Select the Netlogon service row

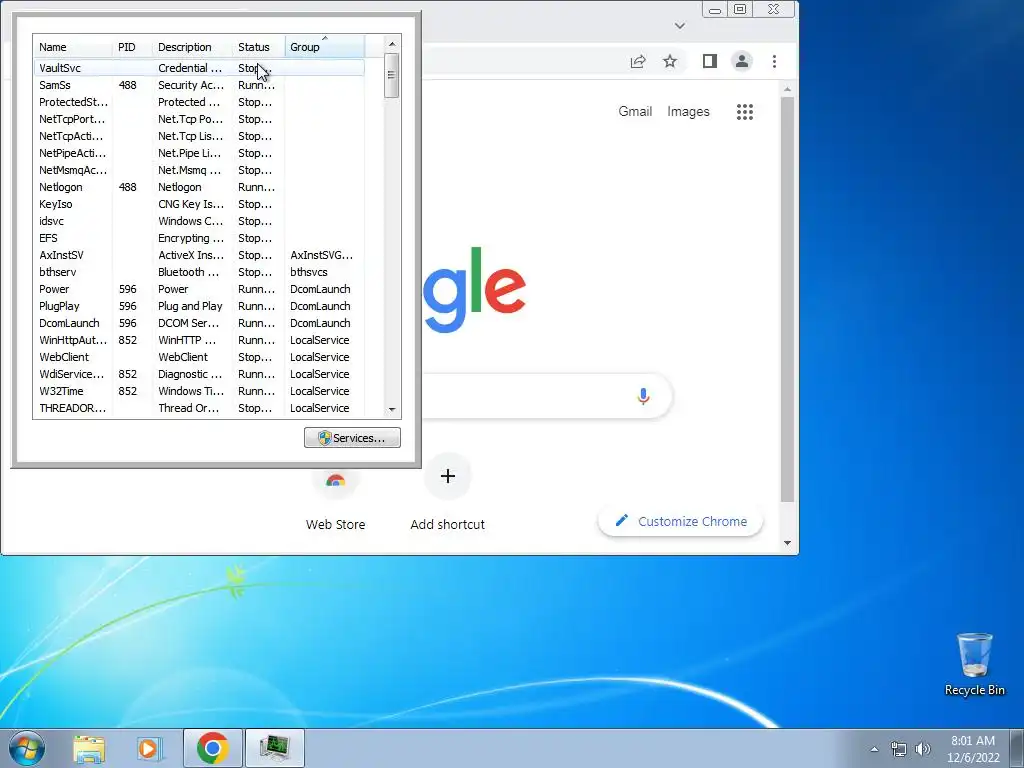(x=199, y=187)
